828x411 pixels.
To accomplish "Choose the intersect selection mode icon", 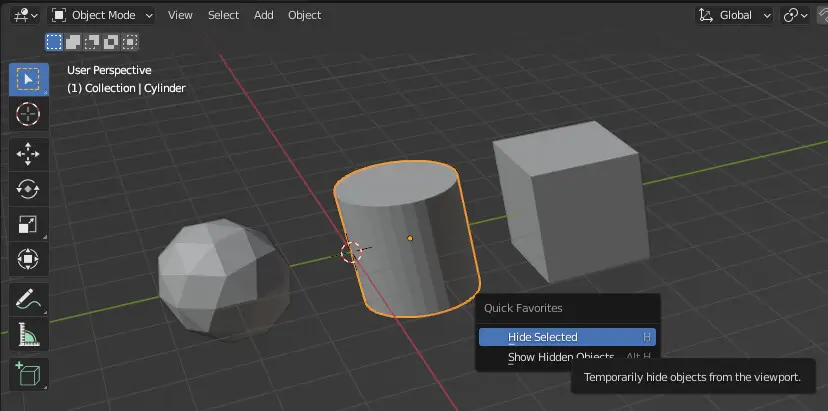I will [x=130, y=42].
